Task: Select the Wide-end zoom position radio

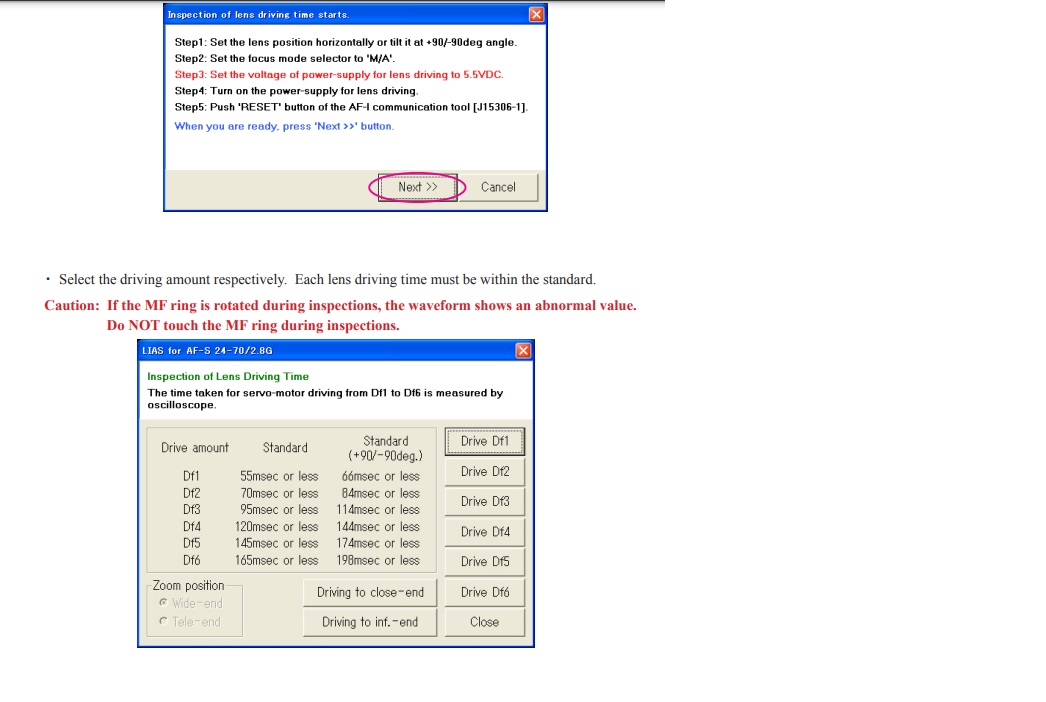Action: point(164,603)
